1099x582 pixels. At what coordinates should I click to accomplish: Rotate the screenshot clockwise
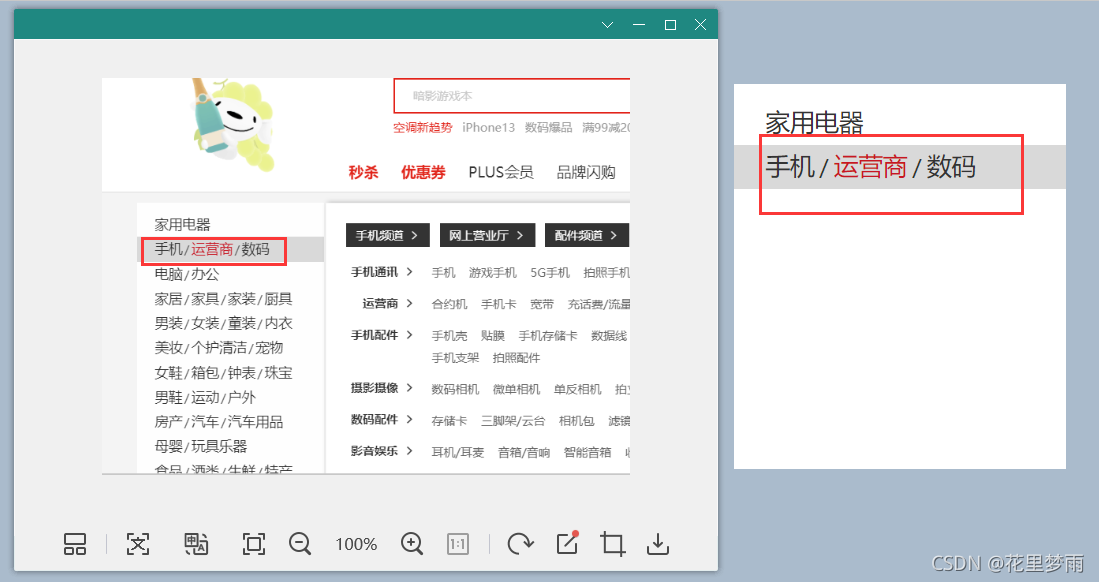click(519, 544)
